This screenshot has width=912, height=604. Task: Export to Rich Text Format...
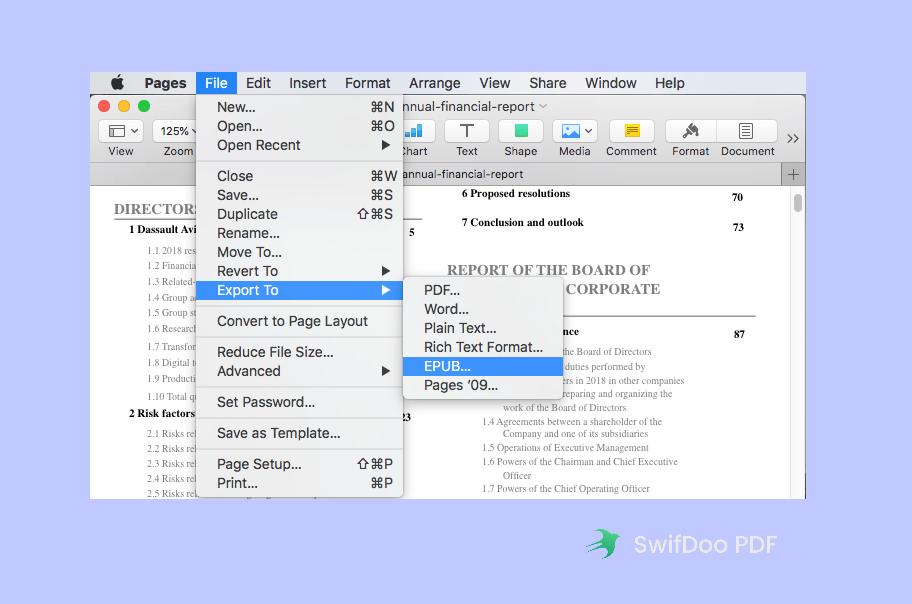483,347
